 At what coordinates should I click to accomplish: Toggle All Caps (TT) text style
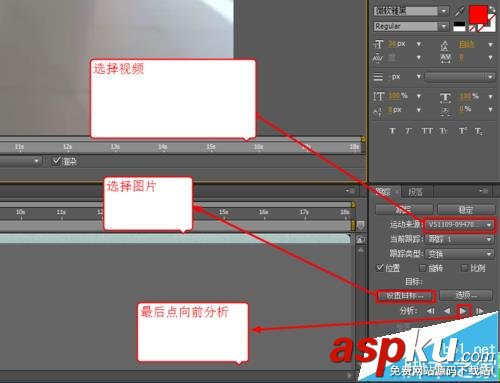click(427, 131)
